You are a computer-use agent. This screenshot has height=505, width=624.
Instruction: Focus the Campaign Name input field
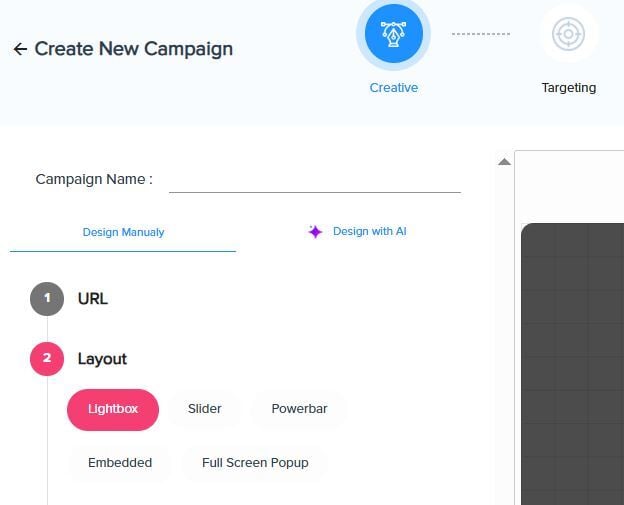315,181
